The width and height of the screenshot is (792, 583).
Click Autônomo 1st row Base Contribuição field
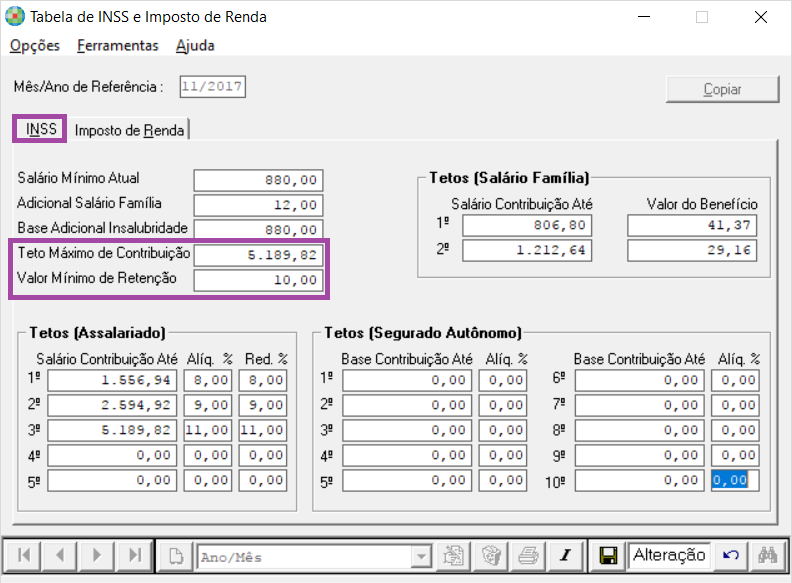407,380
